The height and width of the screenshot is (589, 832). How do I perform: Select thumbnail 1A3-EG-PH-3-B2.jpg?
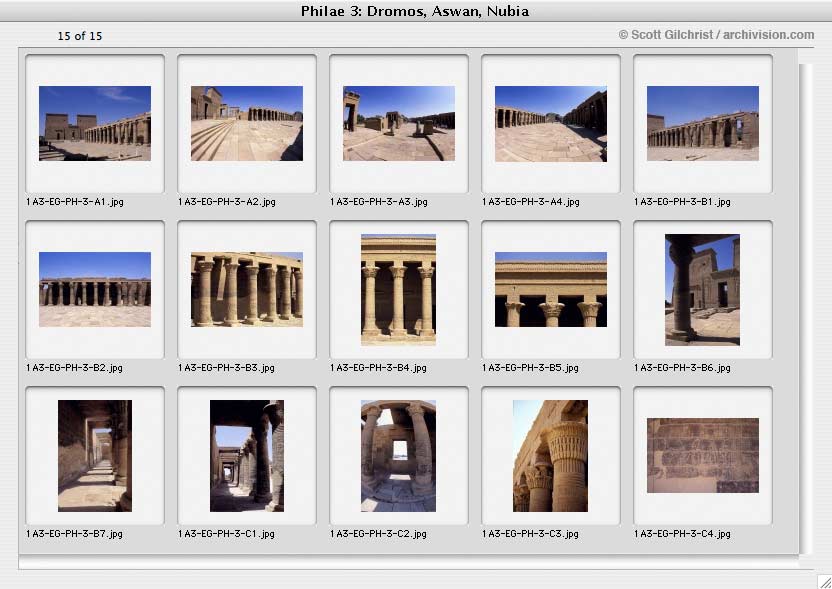[95, 289]
